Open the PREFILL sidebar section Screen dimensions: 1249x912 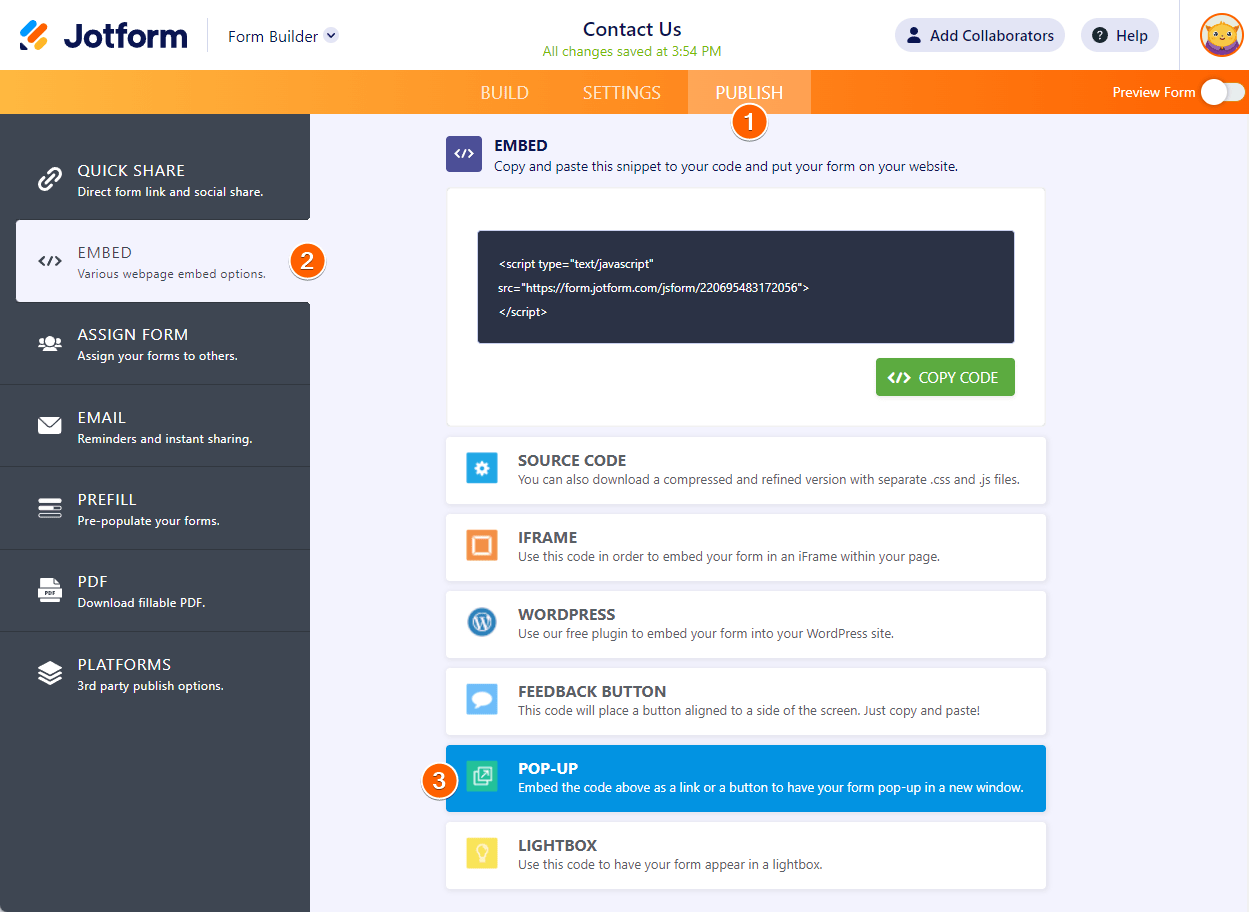click(155, 508)
